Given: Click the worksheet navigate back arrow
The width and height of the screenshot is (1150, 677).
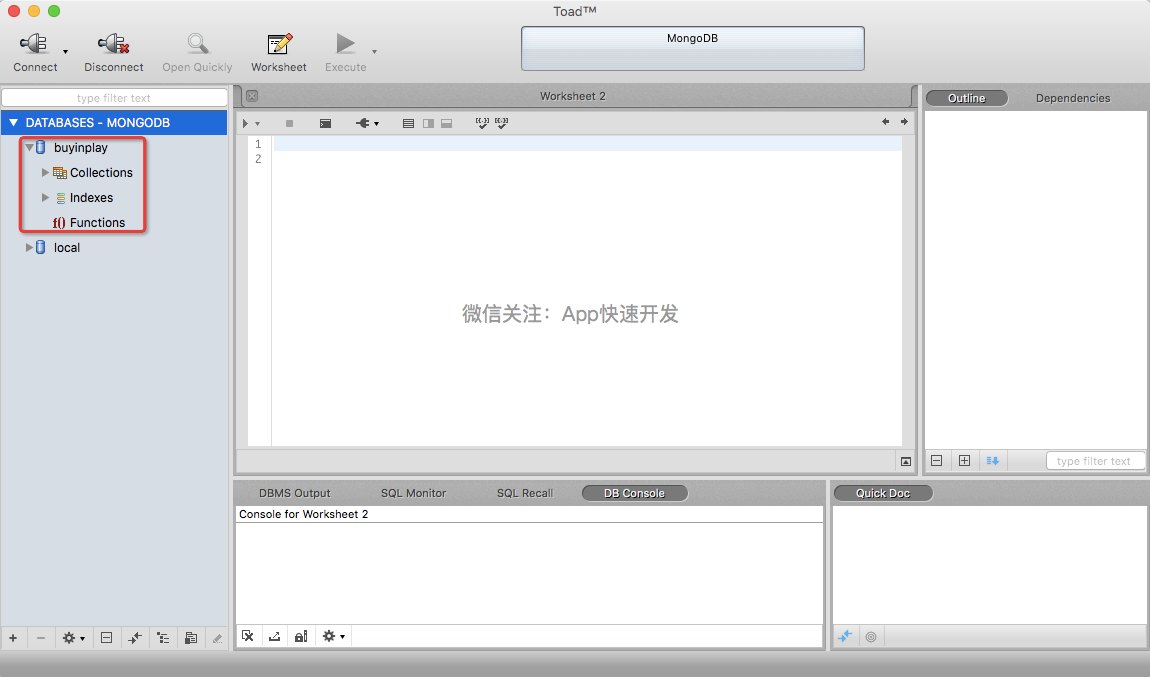Looking at the screenshot, I should 885,122.
